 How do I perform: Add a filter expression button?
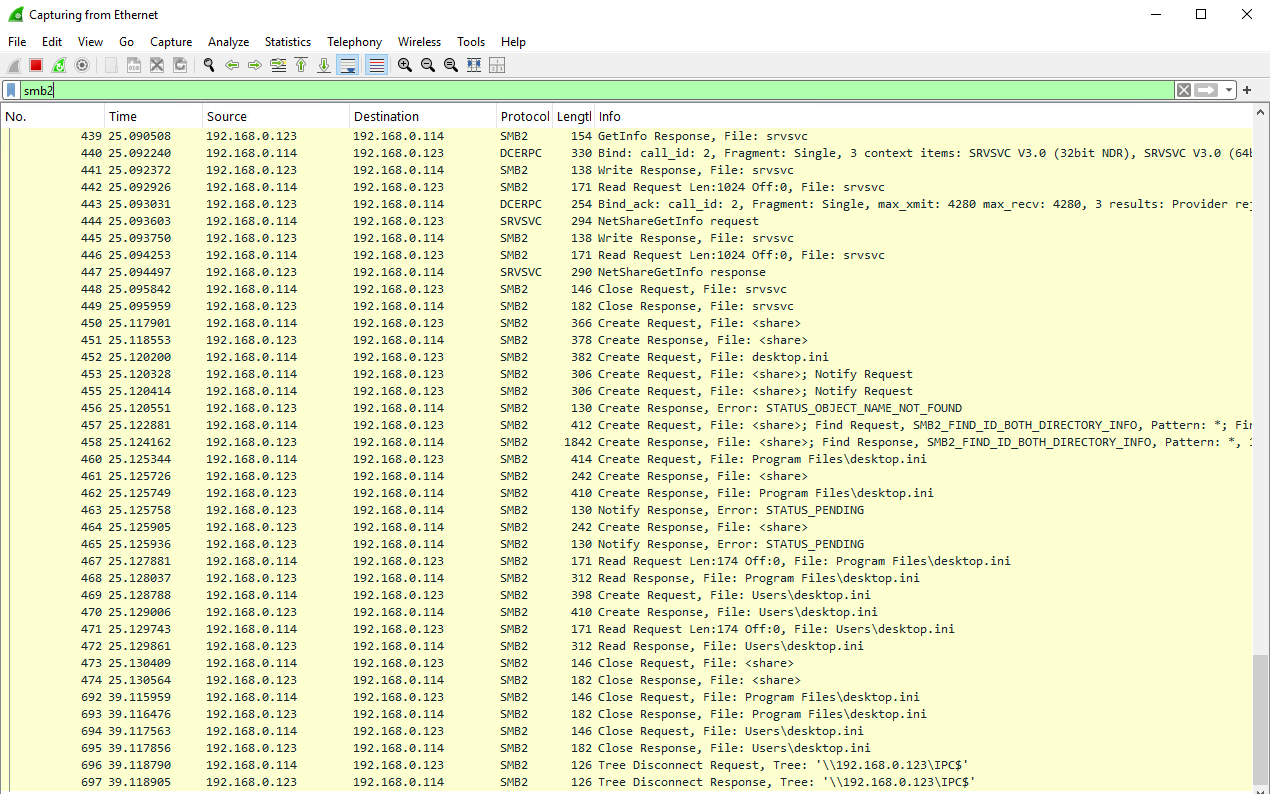click(x=1247, y=90)
